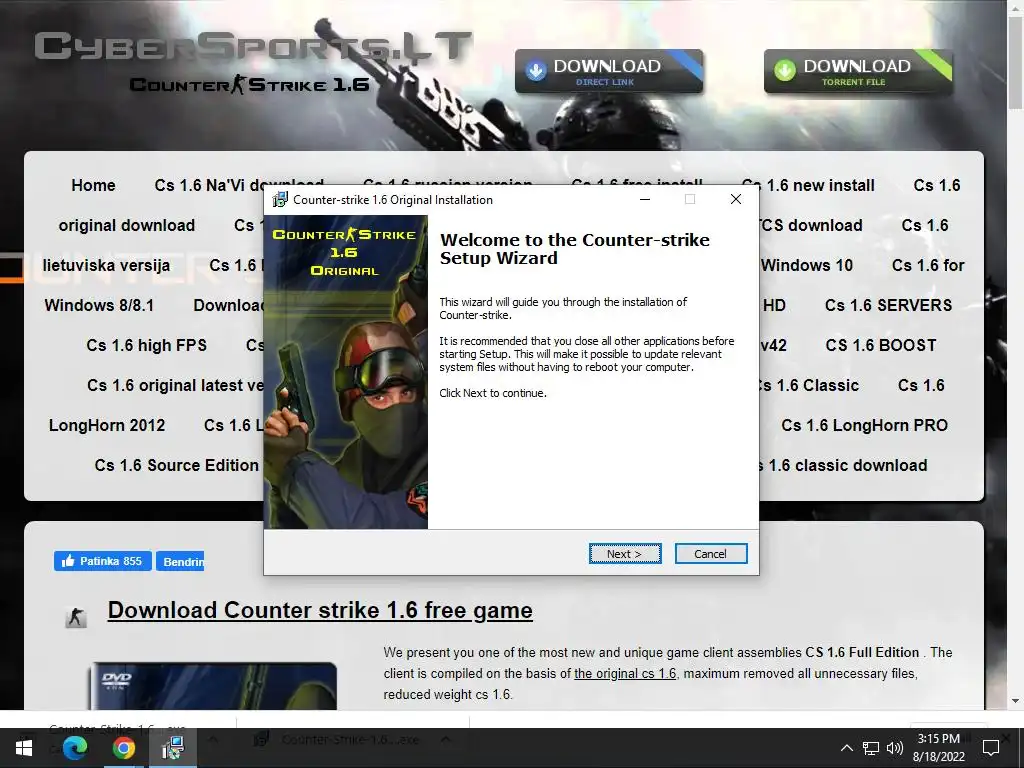
Task: Click the wizard's Counter-Strike 1.6 Original banner image
Action: [x=346, y=372]
